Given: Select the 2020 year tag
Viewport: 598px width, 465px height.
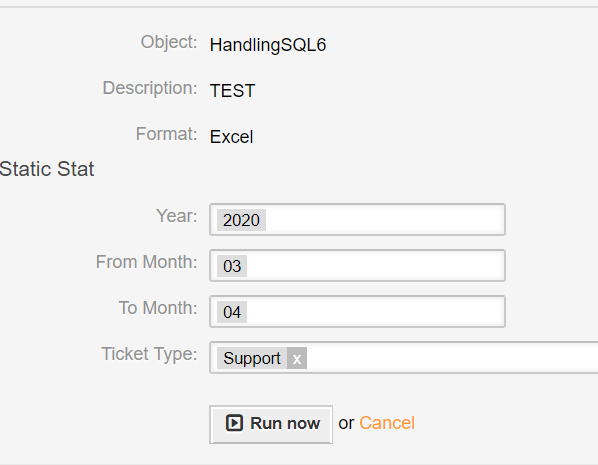Looking at the screenshot, I should [241, 220].
